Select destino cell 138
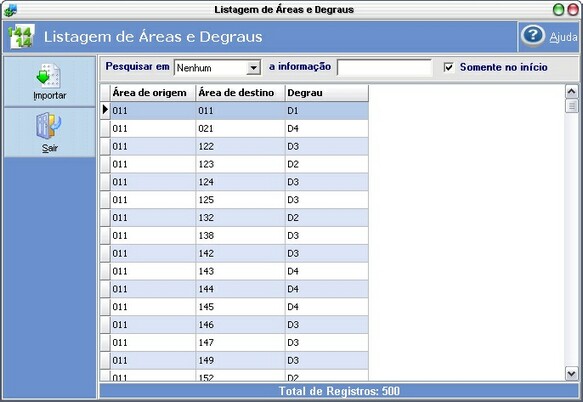The image size is (583, 402). click(x=240, y=235)
